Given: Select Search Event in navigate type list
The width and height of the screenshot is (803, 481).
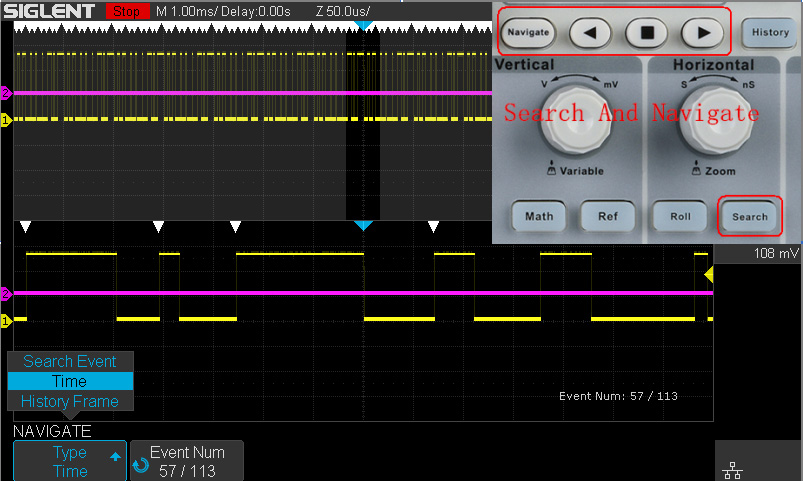Looking at the screenshot, I should point(70,362).
